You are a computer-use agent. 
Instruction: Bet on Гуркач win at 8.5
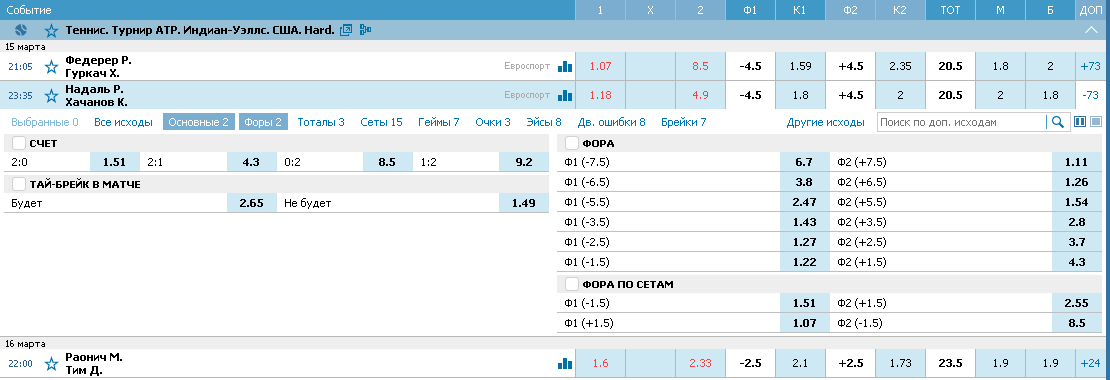[700, 67]
